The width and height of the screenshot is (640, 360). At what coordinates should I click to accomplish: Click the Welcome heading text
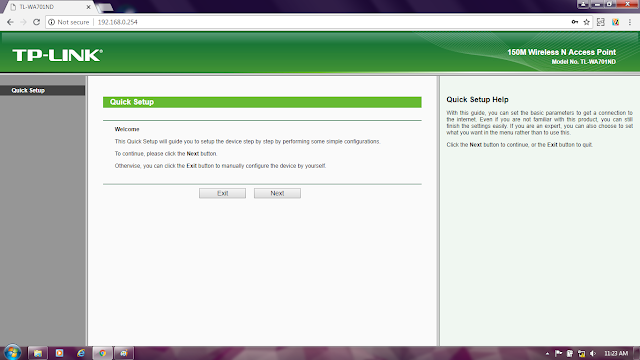pos(127,129)
